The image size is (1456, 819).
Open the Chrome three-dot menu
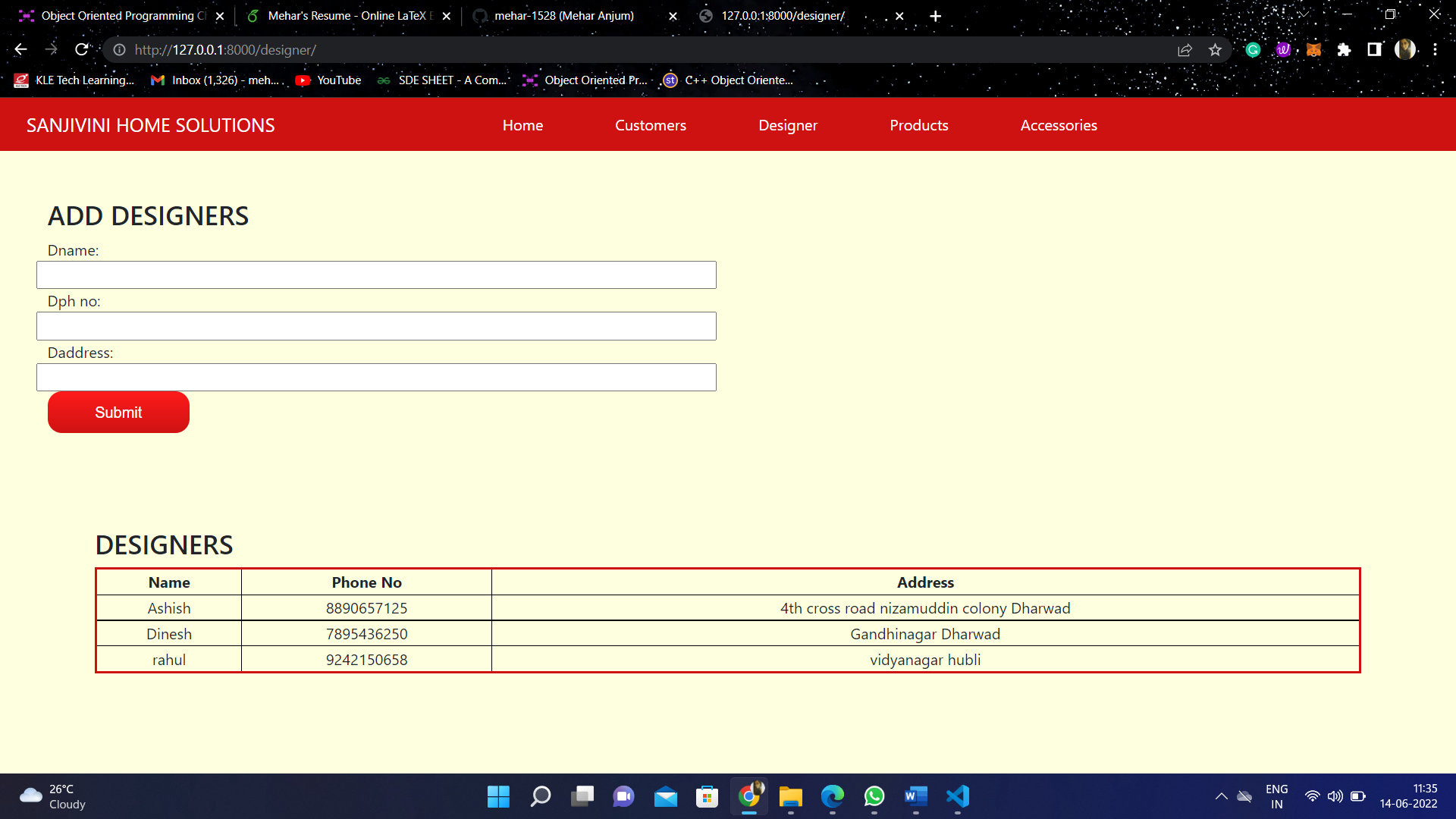(1436, 49)
